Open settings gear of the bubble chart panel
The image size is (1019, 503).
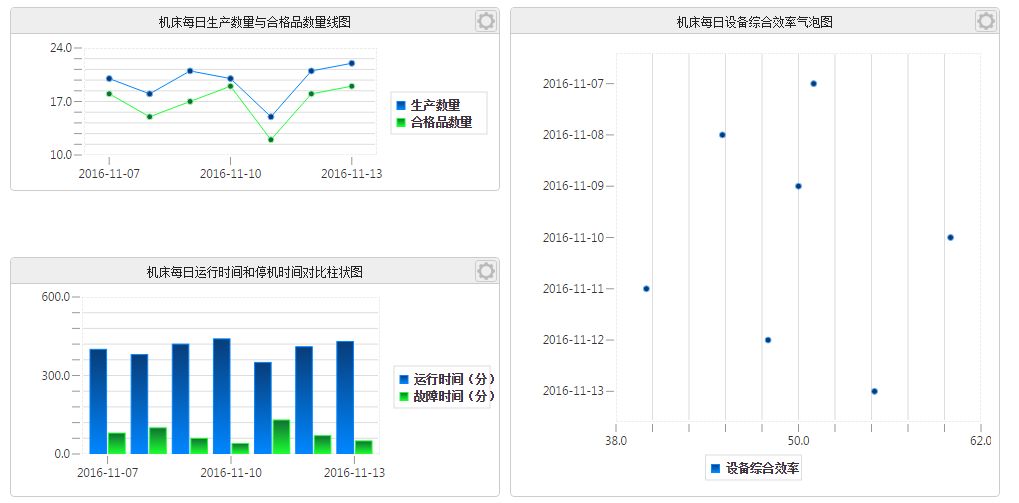[986, 21]
